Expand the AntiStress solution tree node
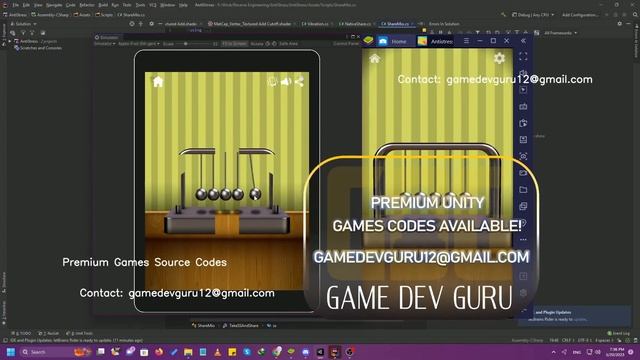Screen dimensions: 640x360 click(9, 41)
